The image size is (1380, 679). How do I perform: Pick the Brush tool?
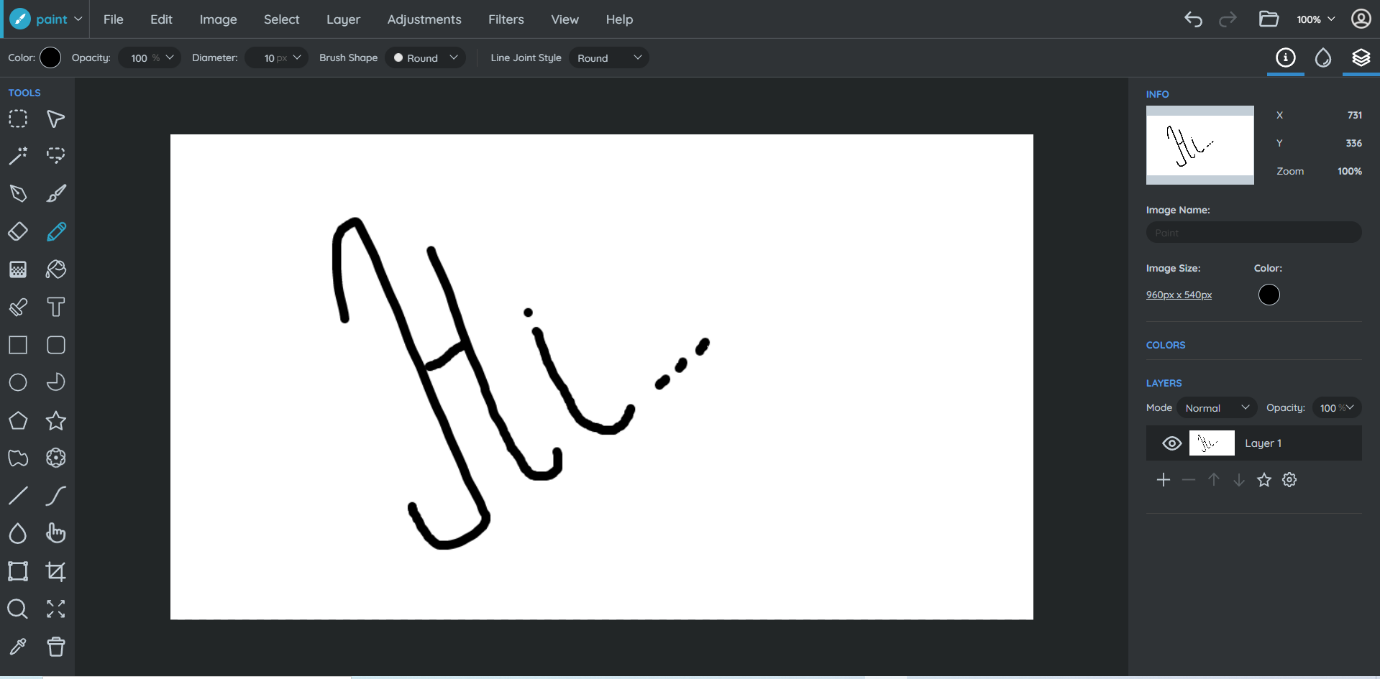(x=56, y=192)
